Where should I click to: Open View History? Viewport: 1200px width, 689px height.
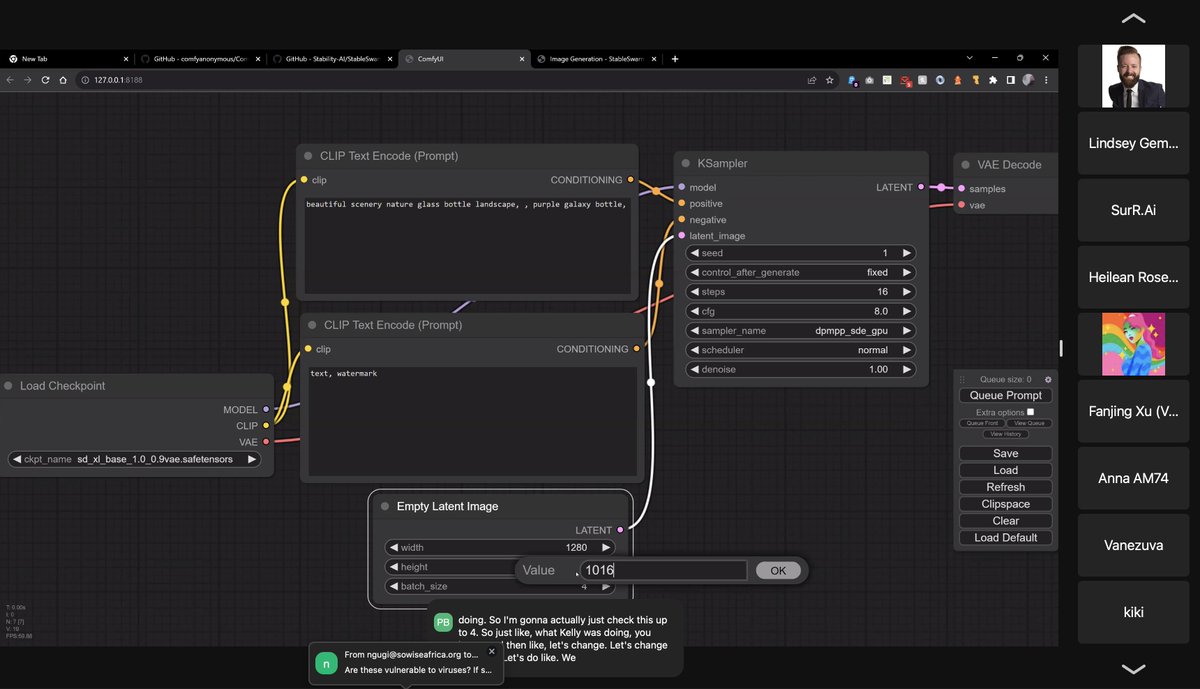[x=1006, y=434]
